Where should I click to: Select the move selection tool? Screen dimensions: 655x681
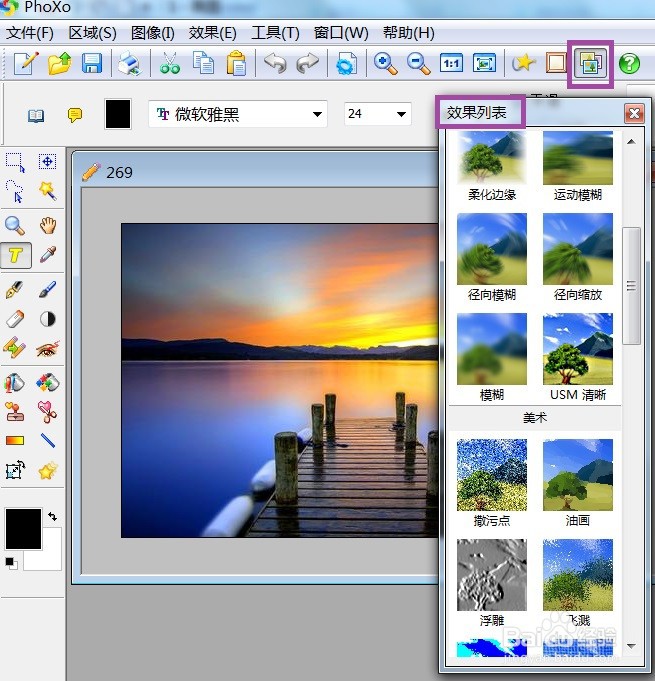[47, 162]
